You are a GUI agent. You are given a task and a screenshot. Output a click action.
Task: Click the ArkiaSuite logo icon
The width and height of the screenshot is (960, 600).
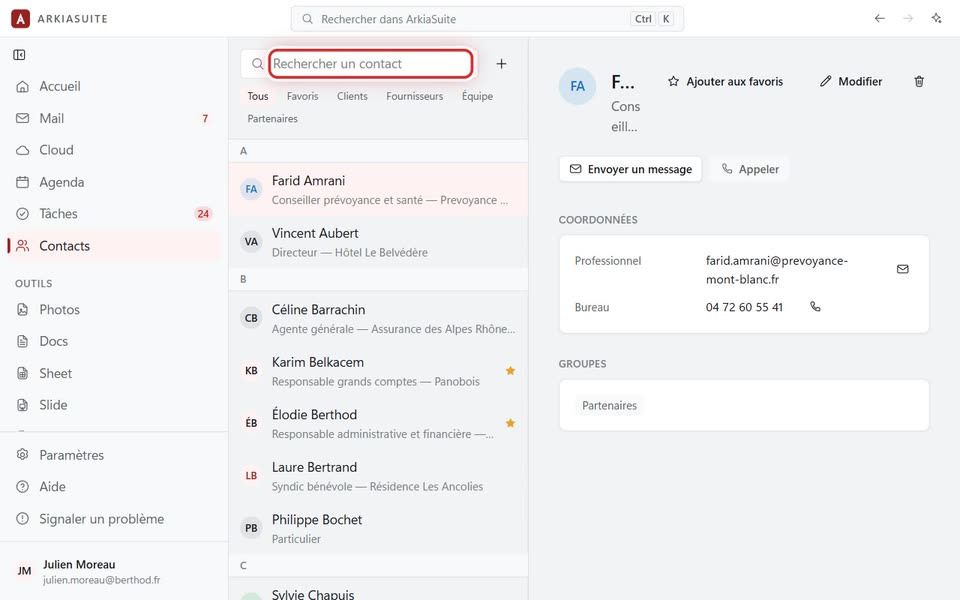[x=20, y=19]
